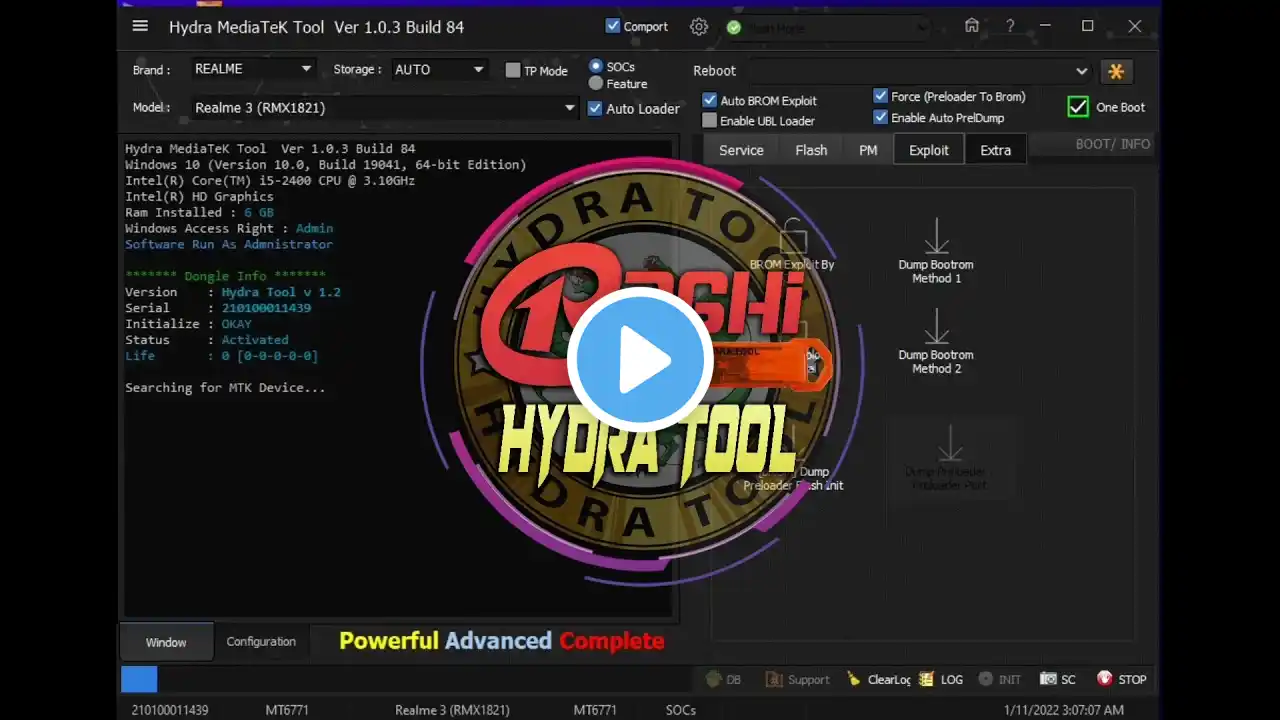The image size is (1280, 720).
Task: Click the Intel(R) HD Graphics log line
Action: click(199, 196)
